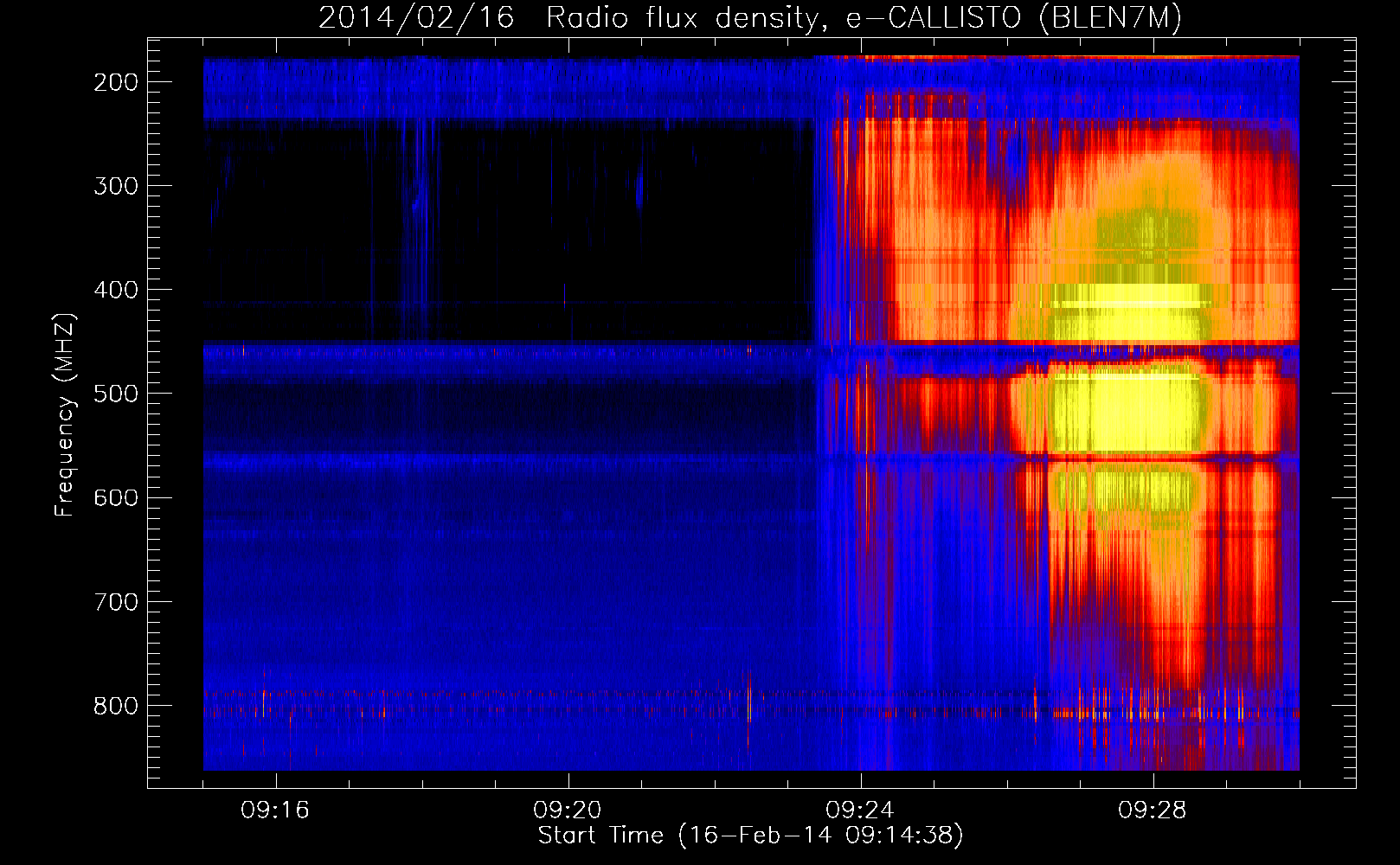The image size is (1400, 865).
Task: Click the 09:20 time tick label
Action: pos(568,811)
